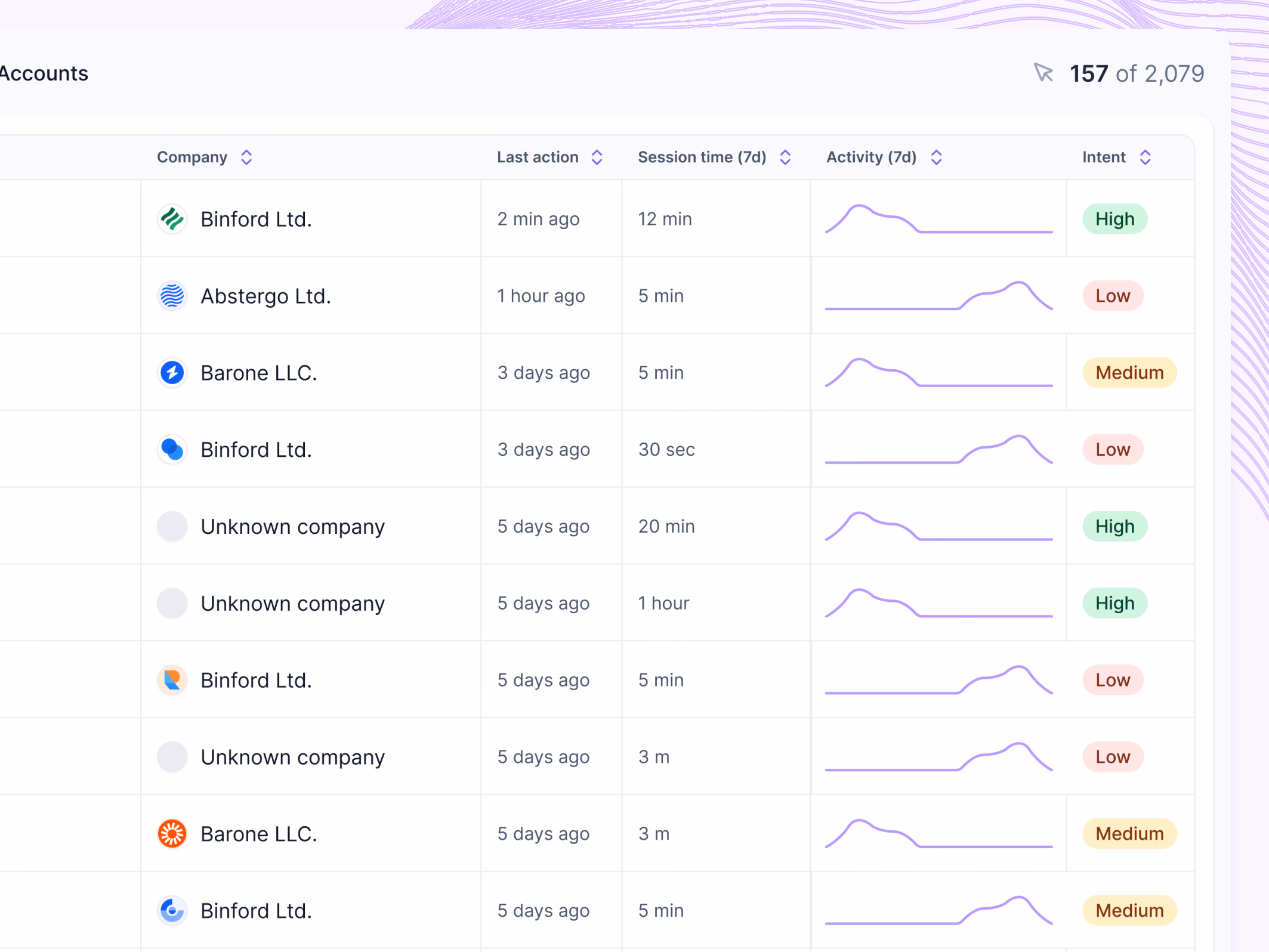The image size is (1269, 952).
Task: View activity sparkline for Abstergo Ltd.
Action: tap(938, 296)
